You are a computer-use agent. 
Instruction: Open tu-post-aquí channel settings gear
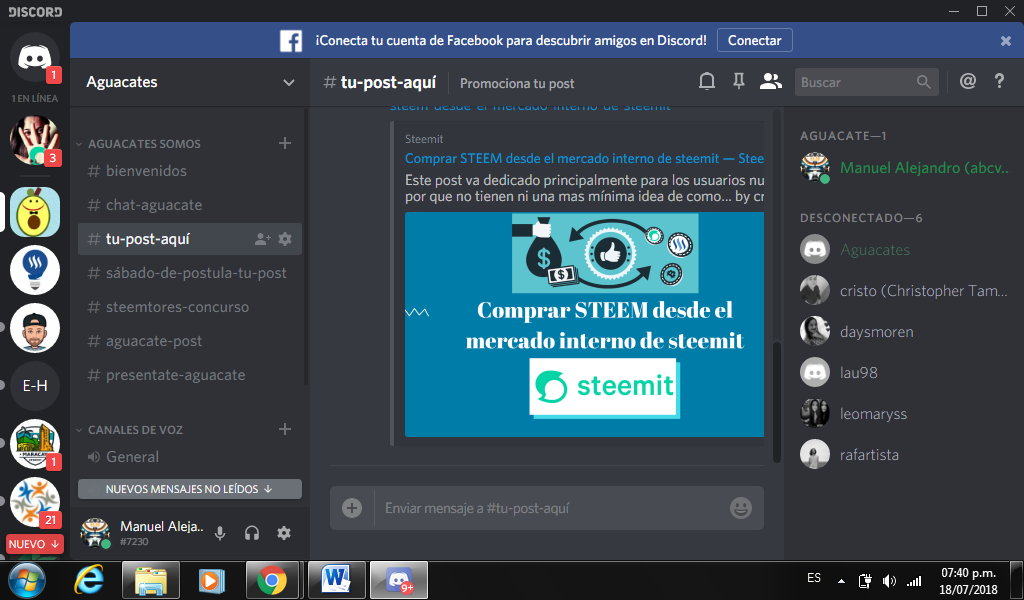coord(285,239)
